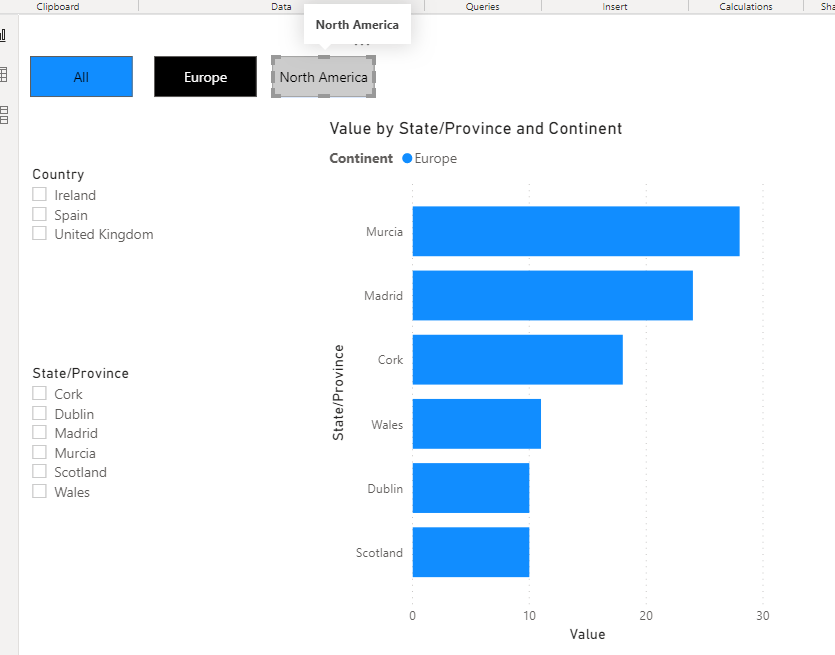Switch to Report view in left sidebar
835x655 pixels.
tap(3, 36)
